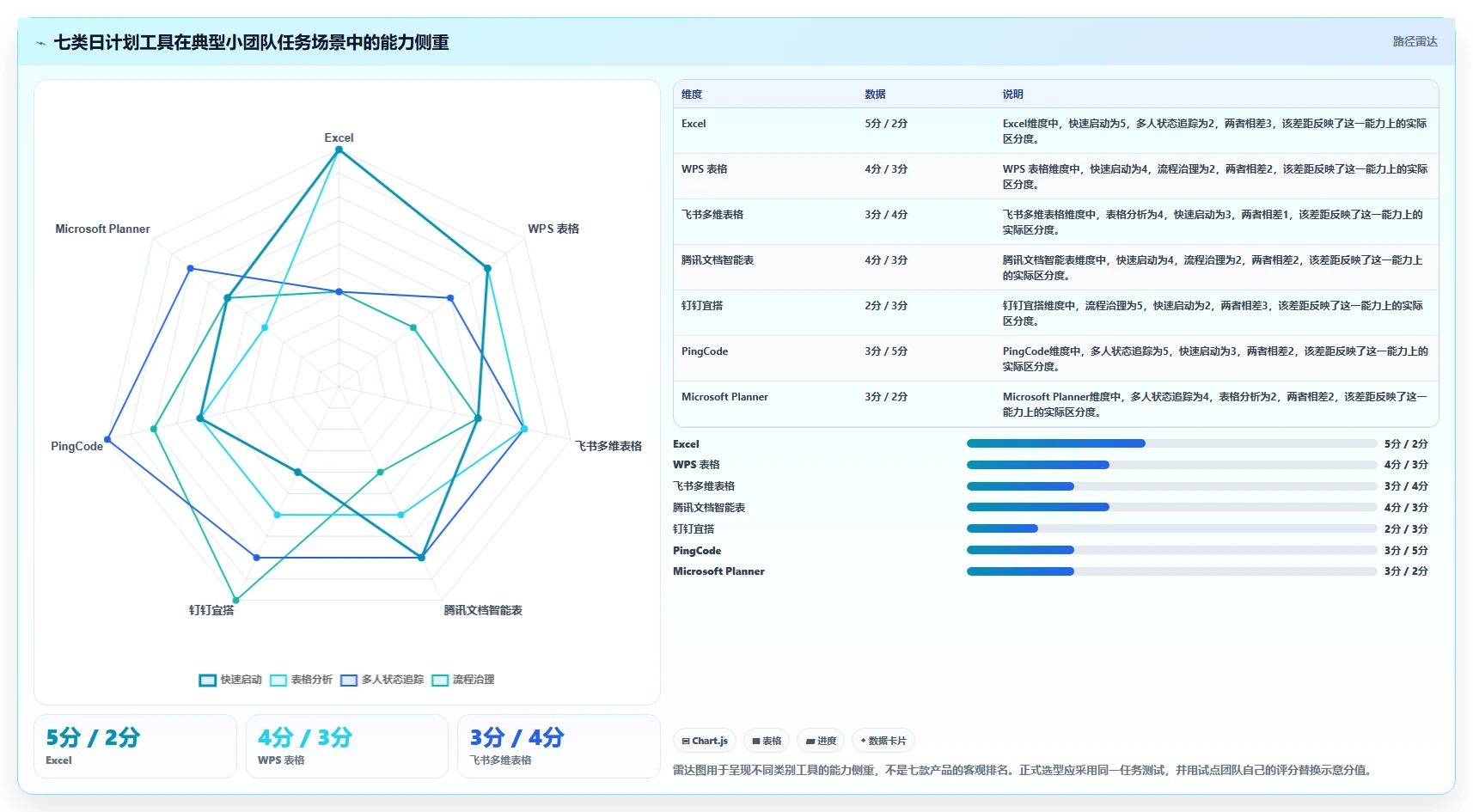
Task: Click the 雷达图 footnote disclaimer text
Action: pyautogui.click(x=1024, y=770)
